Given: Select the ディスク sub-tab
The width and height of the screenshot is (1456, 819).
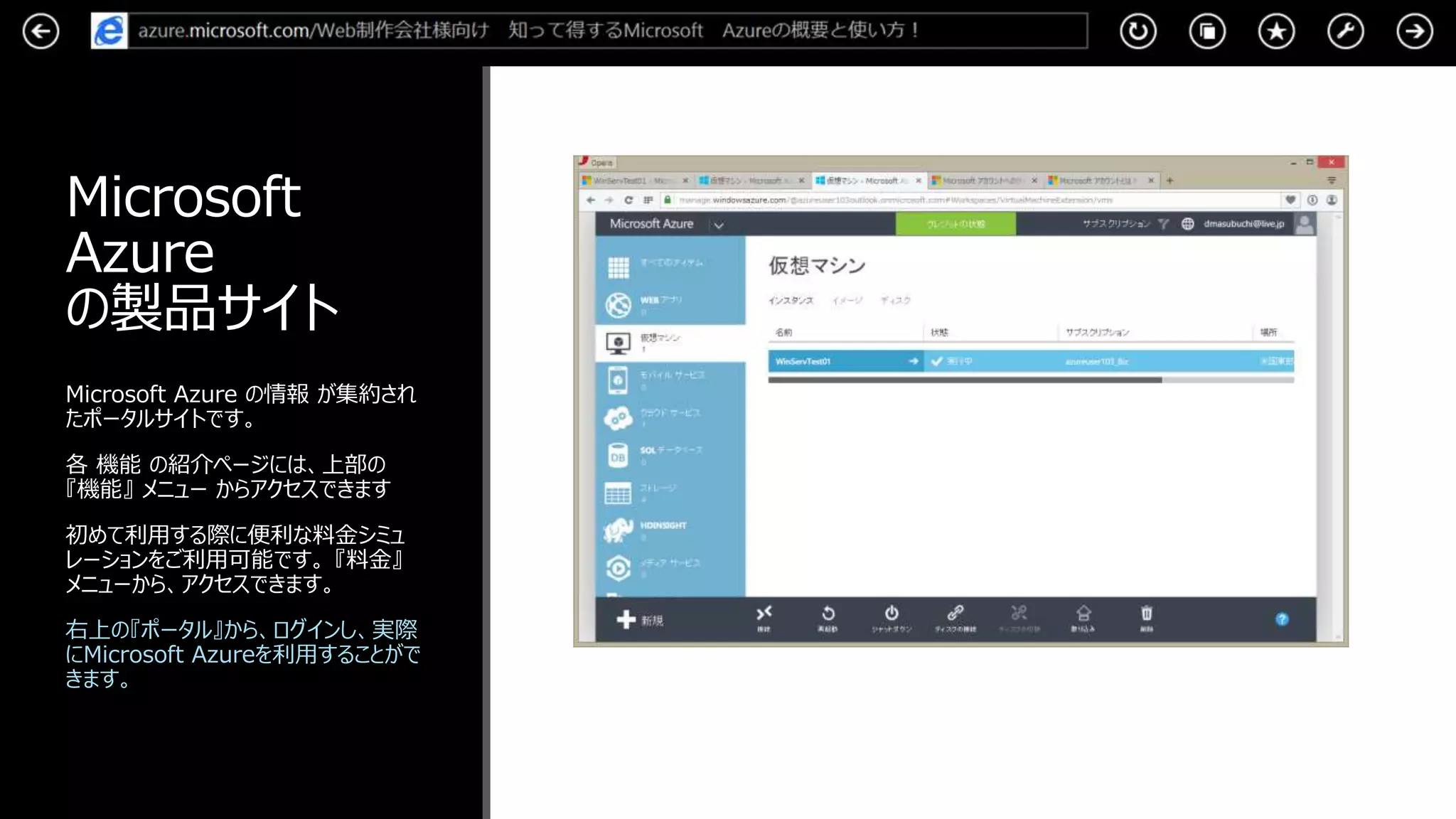Looking at the screenshot, I should point(896,301).
